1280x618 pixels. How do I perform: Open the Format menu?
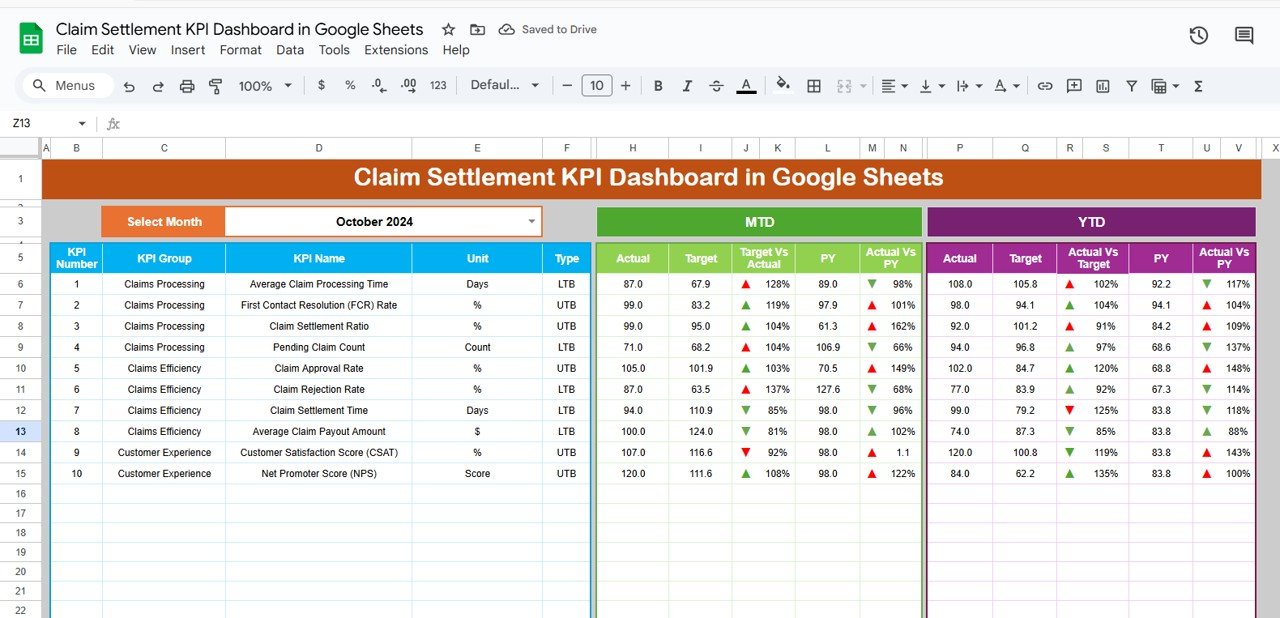(240, 50)
